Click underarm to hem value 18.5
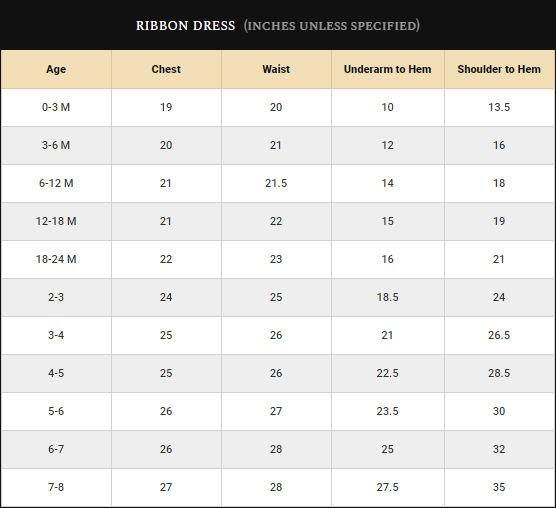This screenshot has height=508, width=556. pyautogui.click(x=388, y=297)
